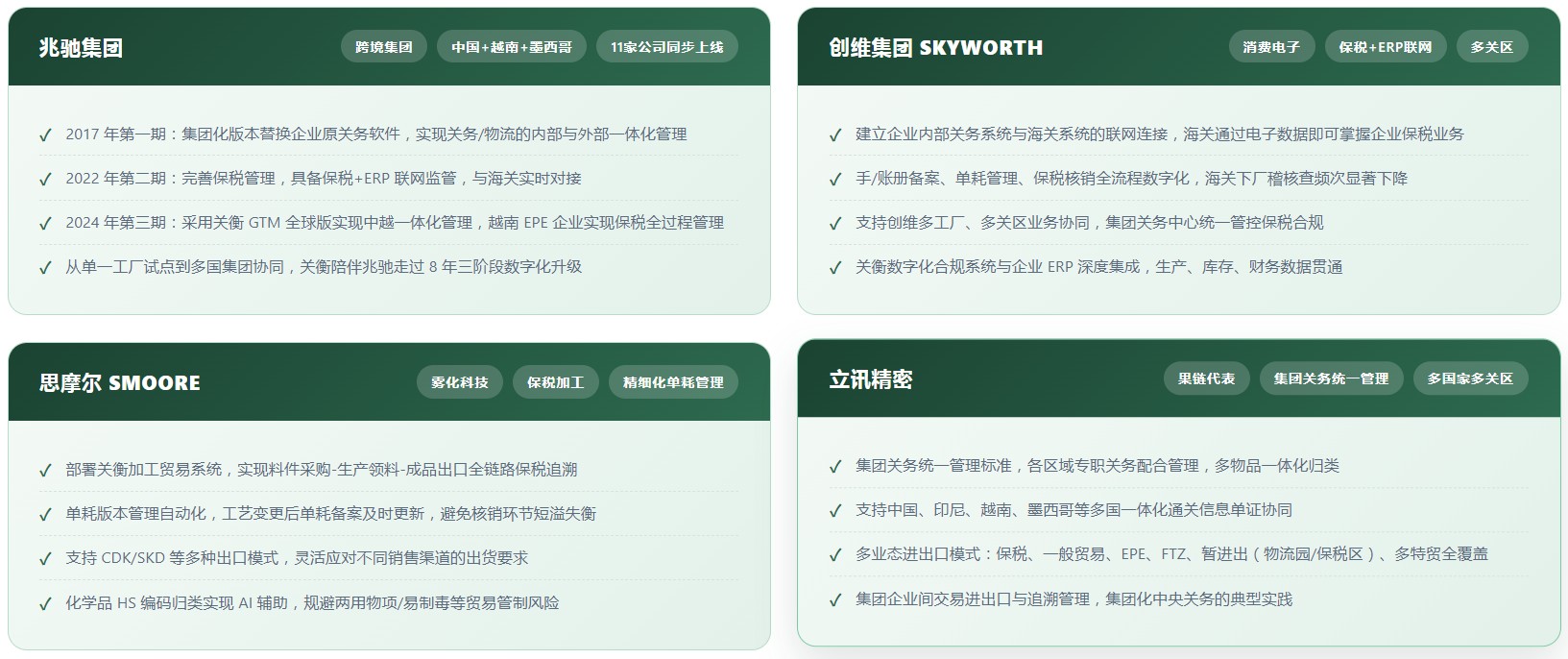The height and width of the screenshot is (659, 1568).
Task: Click the 多国家多关区 tag
Action: pos(1470,378)
